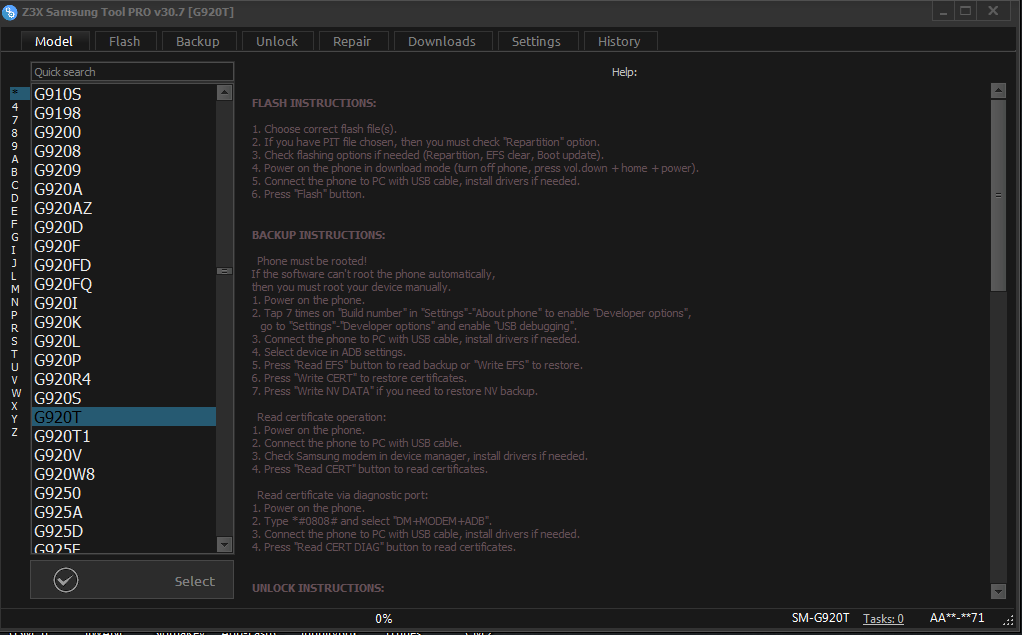Select model G920FD
Image resolution: width=1022 pixels, height=635 pixels.
point(124,265)
